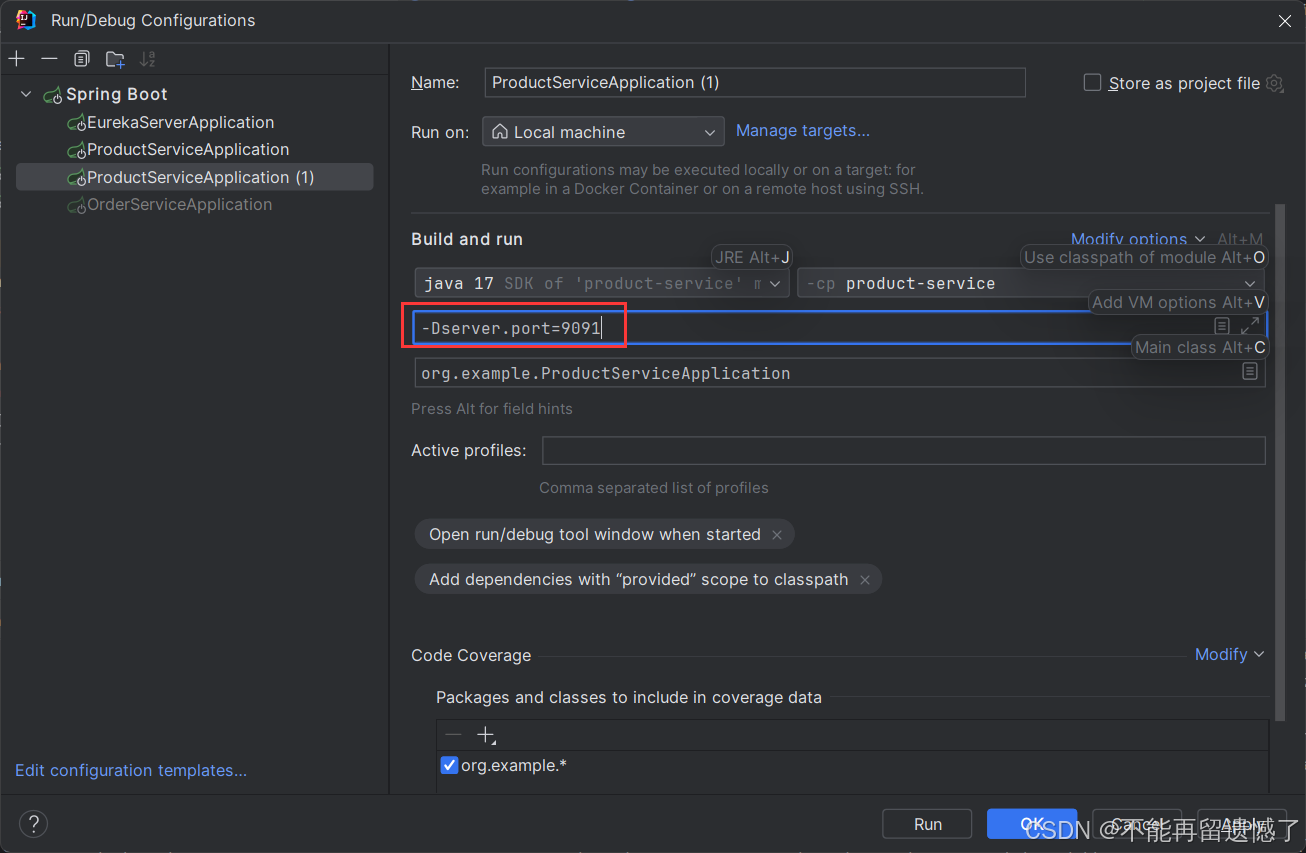The image size is (1306, 853).
Task: Uncheck the org.example.* coverage pattern
Action: point(449,765)
